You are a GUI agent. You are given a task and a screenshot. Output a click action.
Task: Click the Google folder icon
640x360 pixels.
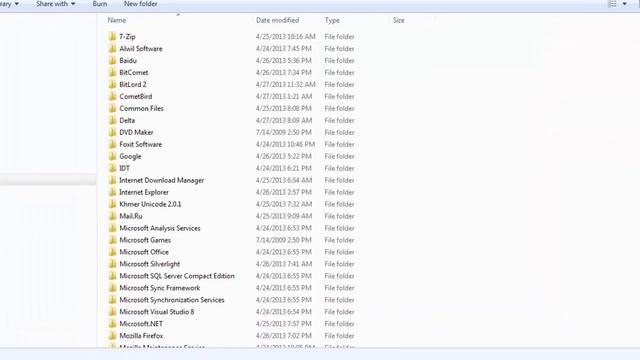pyautogui.click(x=112, y=156)
